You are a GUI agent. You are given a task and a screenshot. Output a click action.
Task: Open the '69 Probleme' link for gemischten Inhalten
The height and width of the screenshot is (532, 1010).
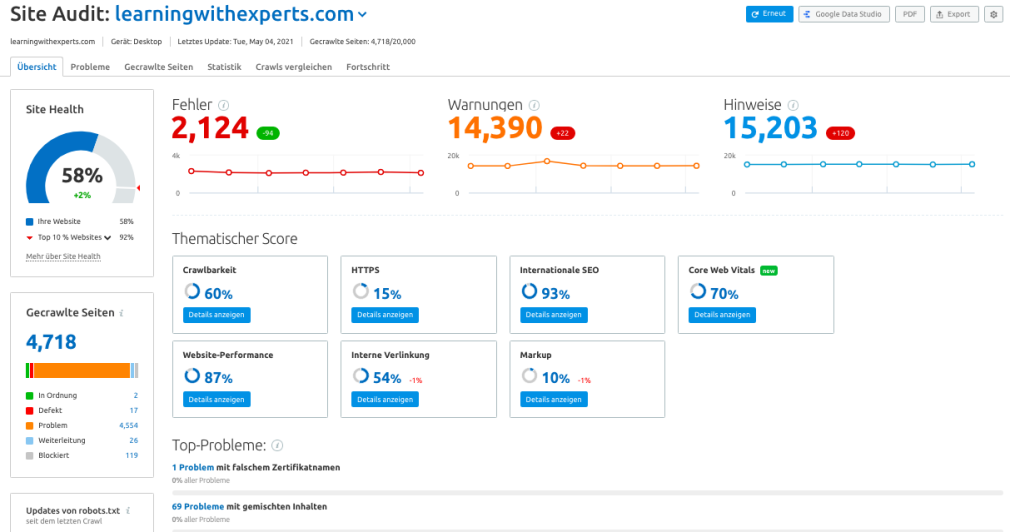[x=198, y=507]
